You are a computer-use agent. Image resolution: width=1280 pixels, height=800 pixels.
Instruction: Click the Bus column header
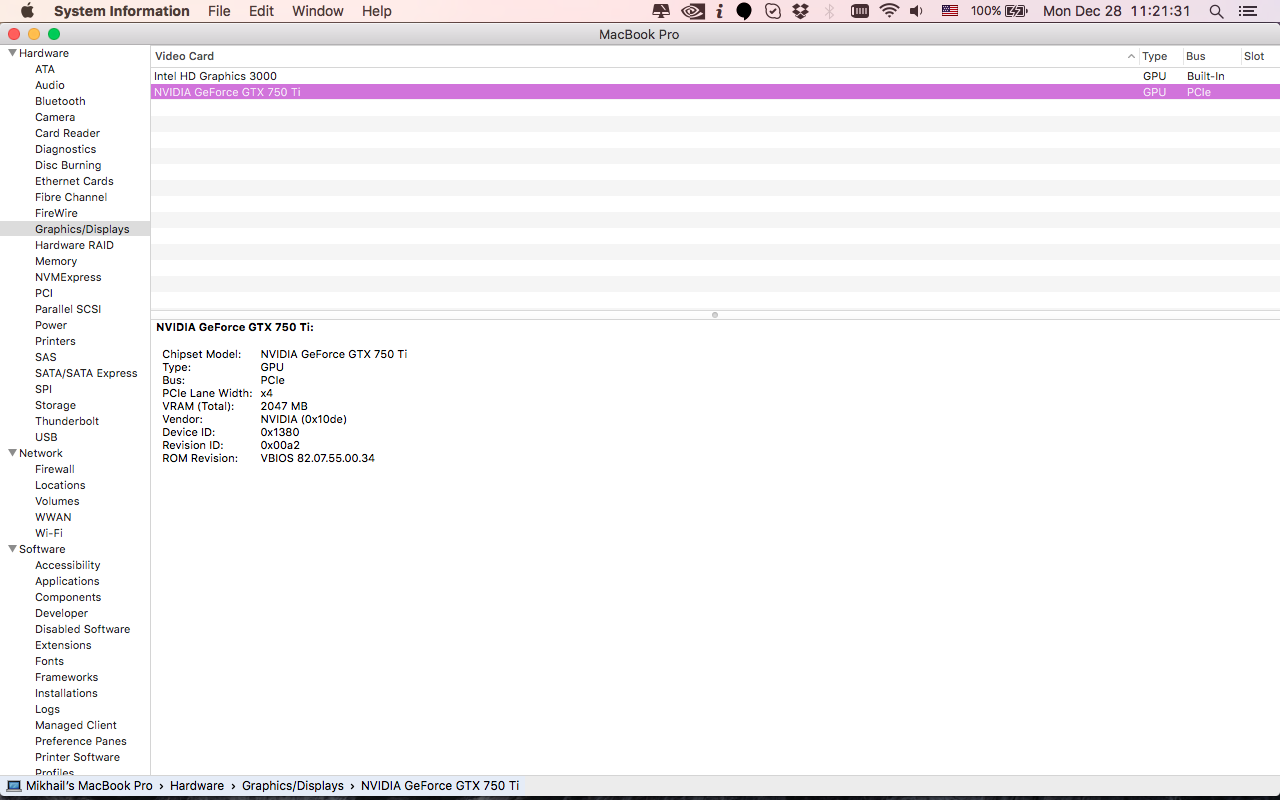coord(1211,56)
